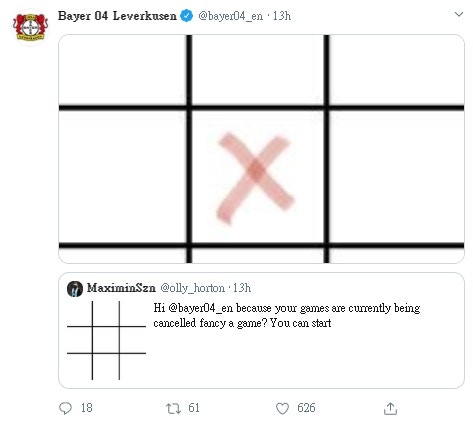473x422 pixels.
Task: View the 626 likes count
Action: pyautogui.click(x=306, y=408)
